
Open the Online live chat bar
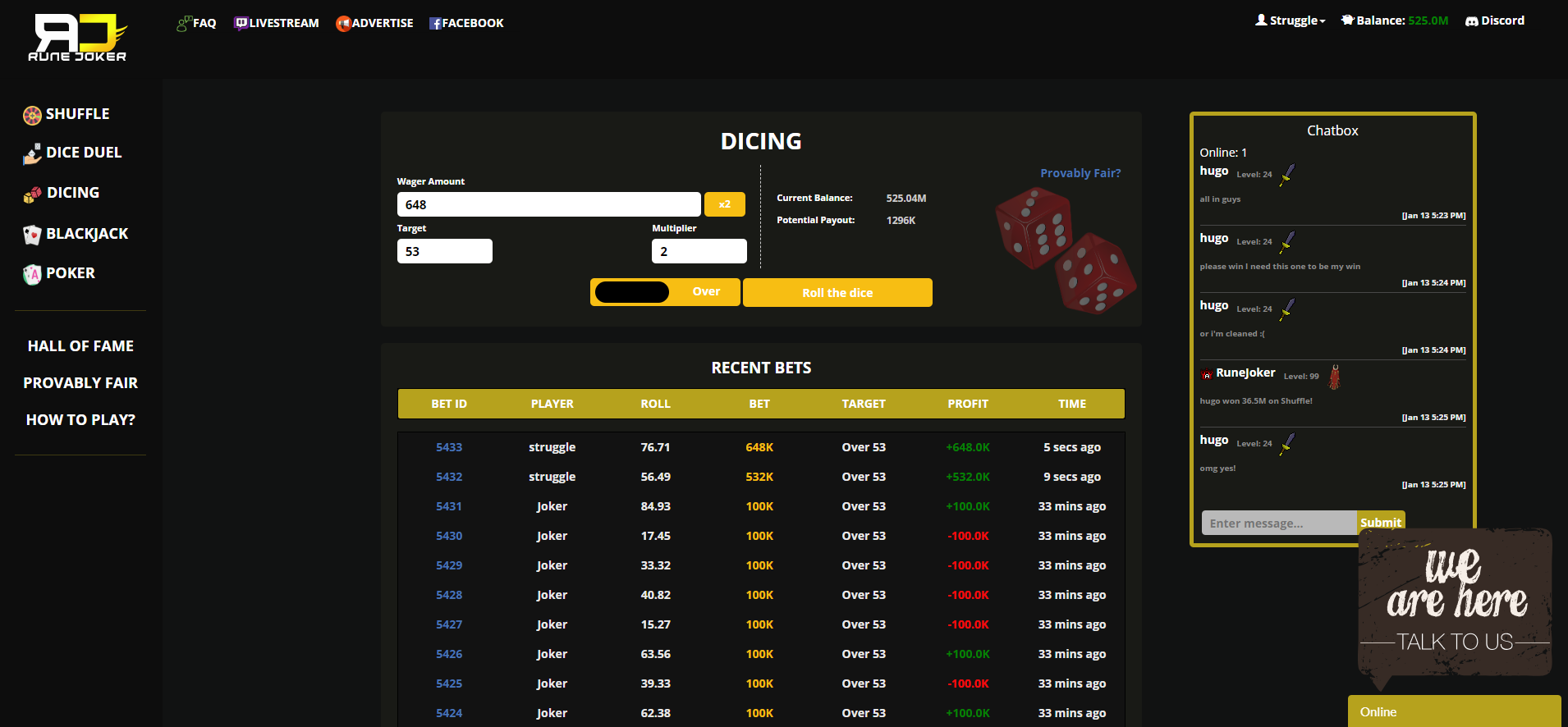coord(1454,711)
